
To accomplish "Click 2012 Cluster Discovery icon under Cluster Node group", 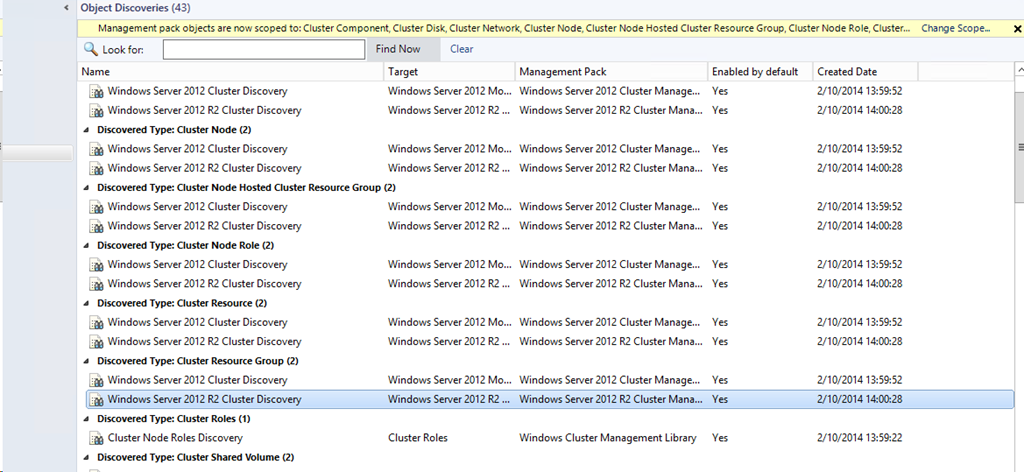I will (x=96, y=149).
